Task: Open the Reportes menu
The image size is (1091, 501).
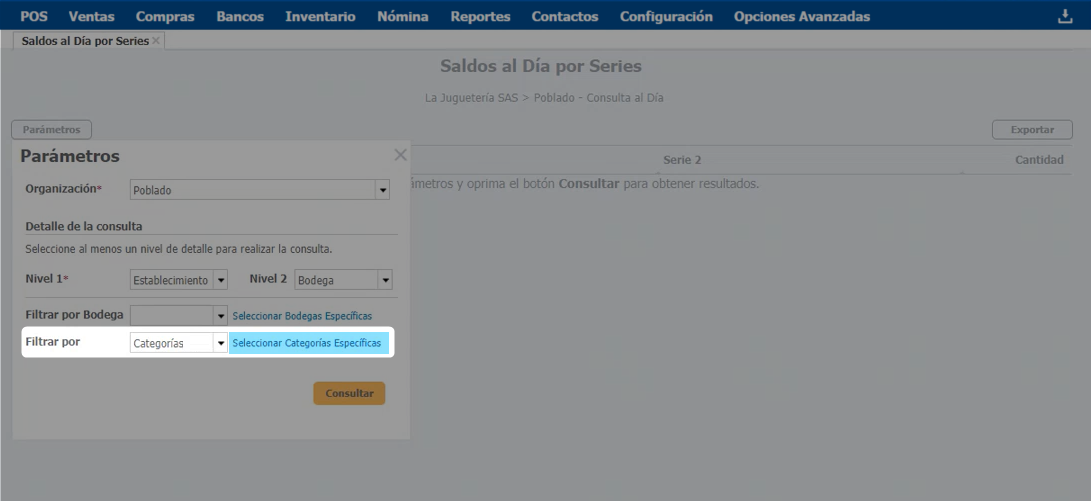Action: (480, 16)
